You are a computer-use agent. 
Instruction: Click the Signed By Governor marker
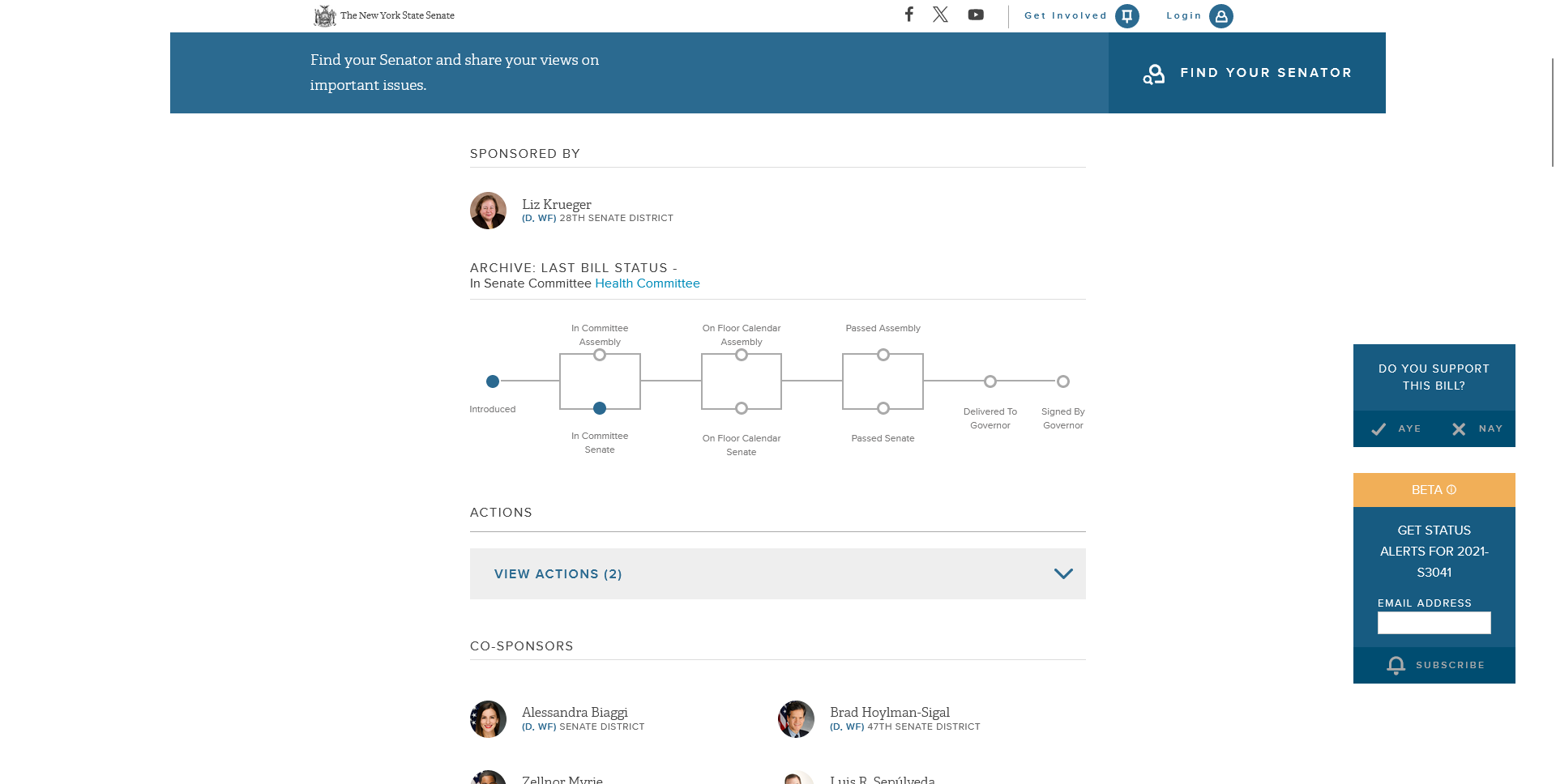tap(1063, 381)
